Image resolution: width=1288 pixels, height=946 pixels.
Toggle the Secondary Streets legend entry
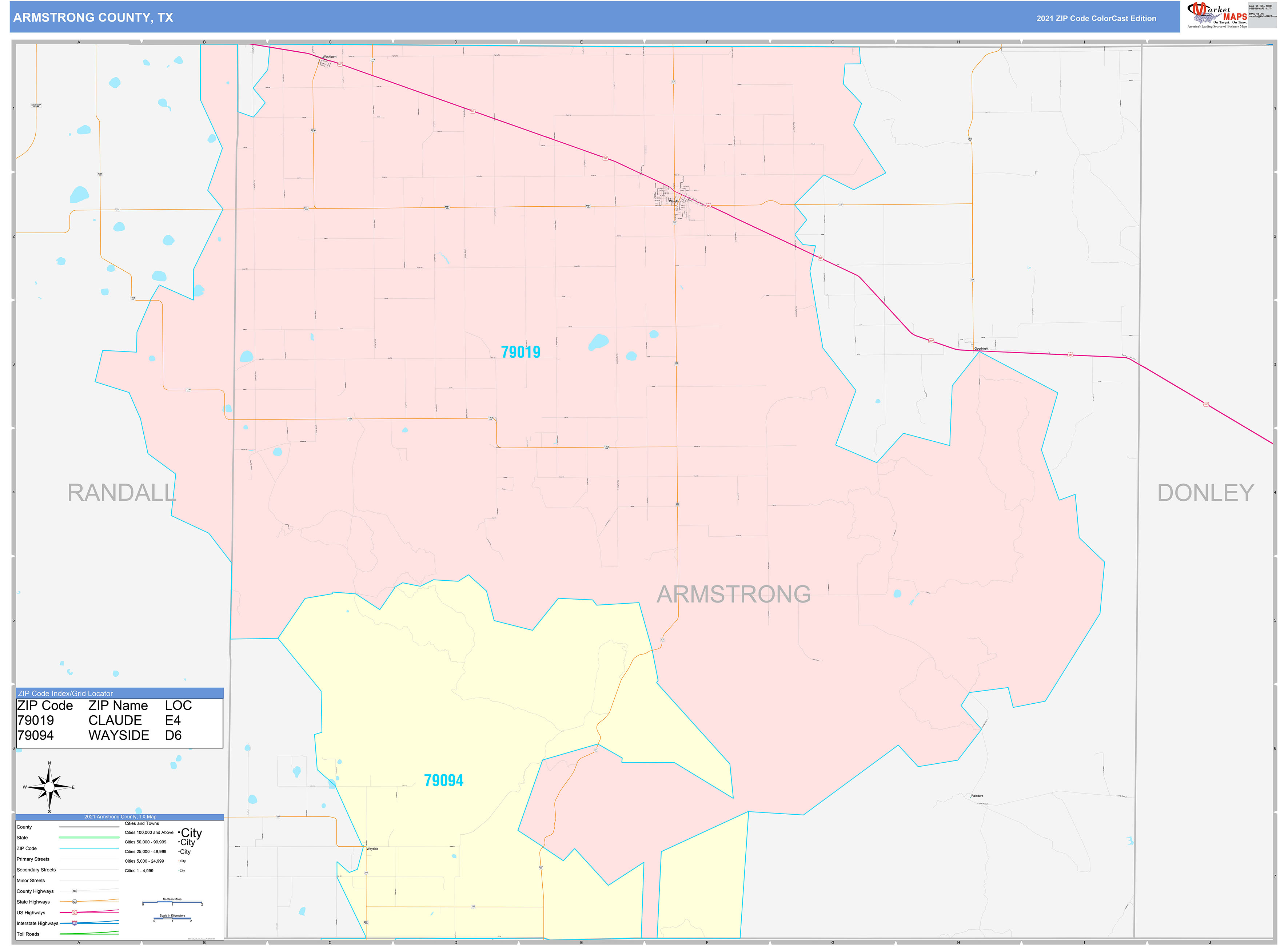click(37, 870)
